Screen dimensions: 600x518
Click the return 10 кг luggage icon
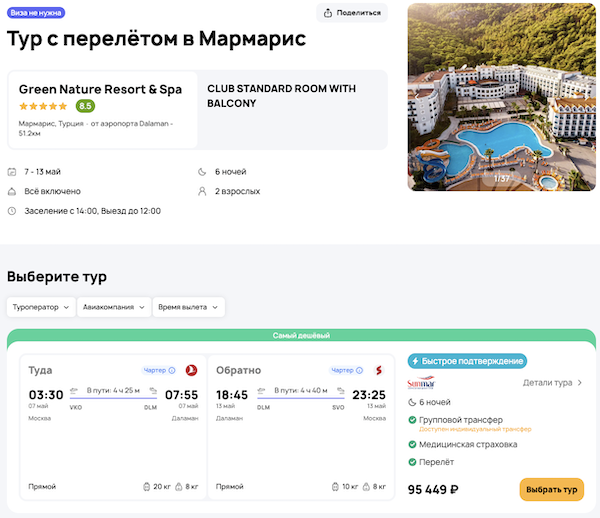333,487
